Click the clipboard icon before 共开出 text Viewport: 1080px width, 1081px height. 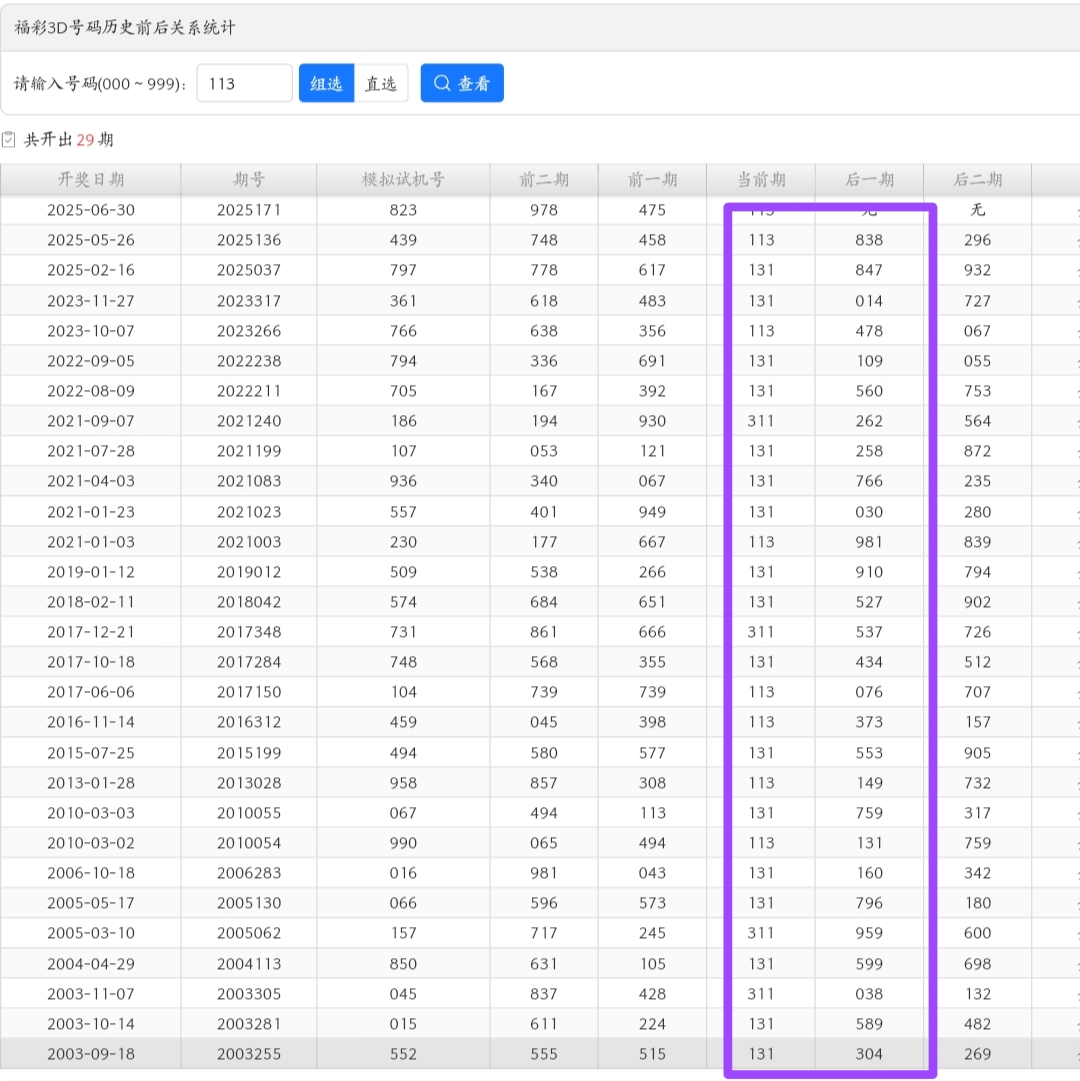pyautogui.click(x=10, y=139)
